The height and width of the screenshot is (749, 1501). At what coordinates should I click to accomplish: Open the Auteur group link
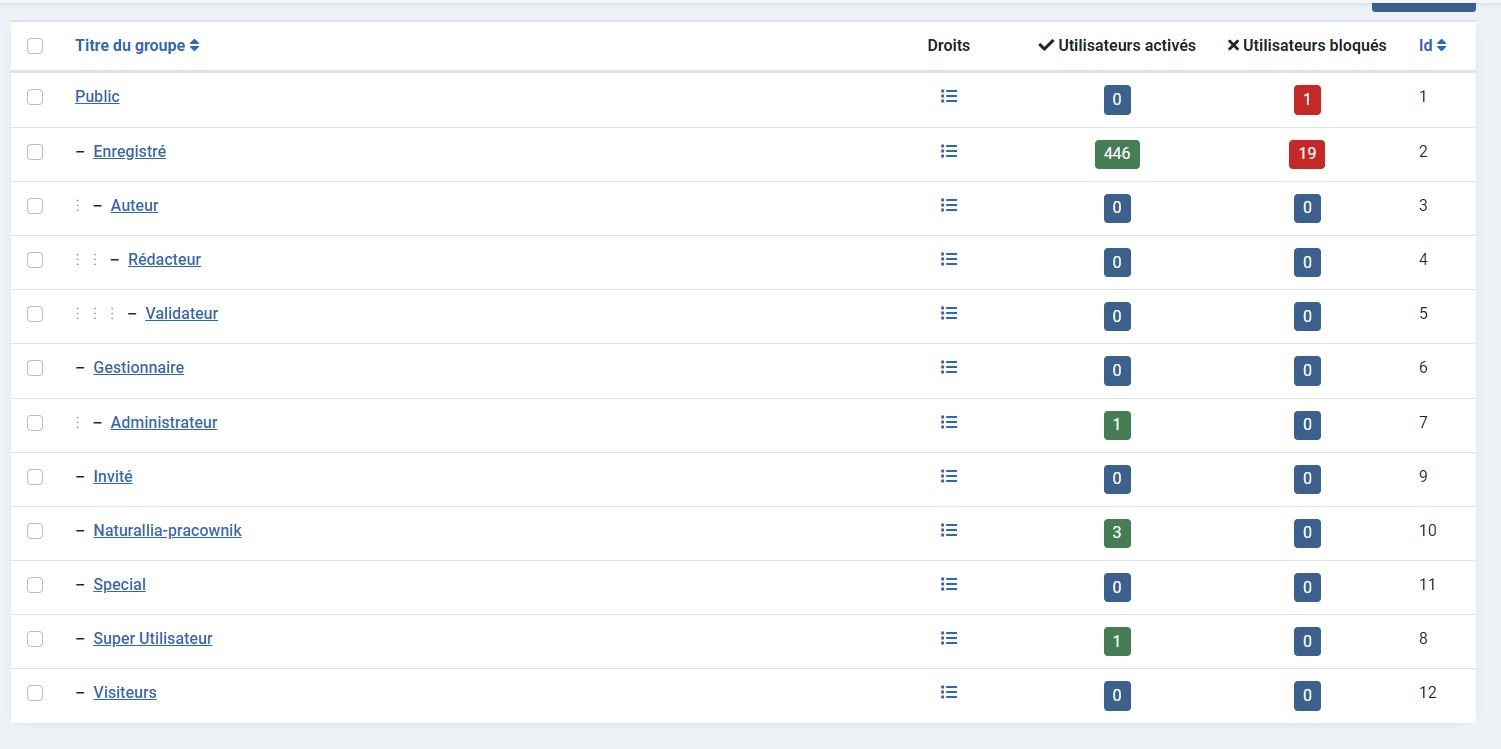(x=134, y=205)
